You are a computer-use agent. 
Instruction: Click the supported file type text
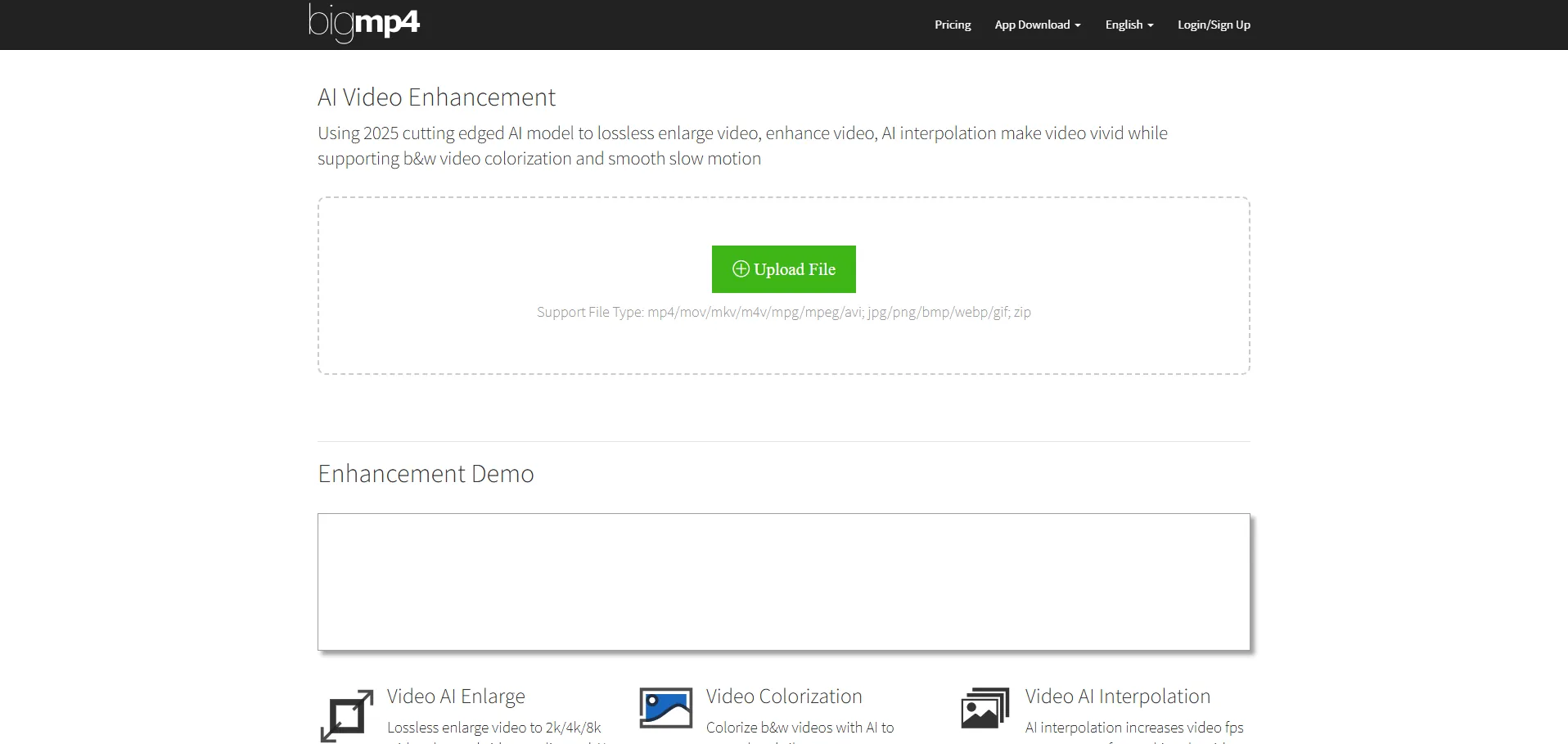click(783, 312)
